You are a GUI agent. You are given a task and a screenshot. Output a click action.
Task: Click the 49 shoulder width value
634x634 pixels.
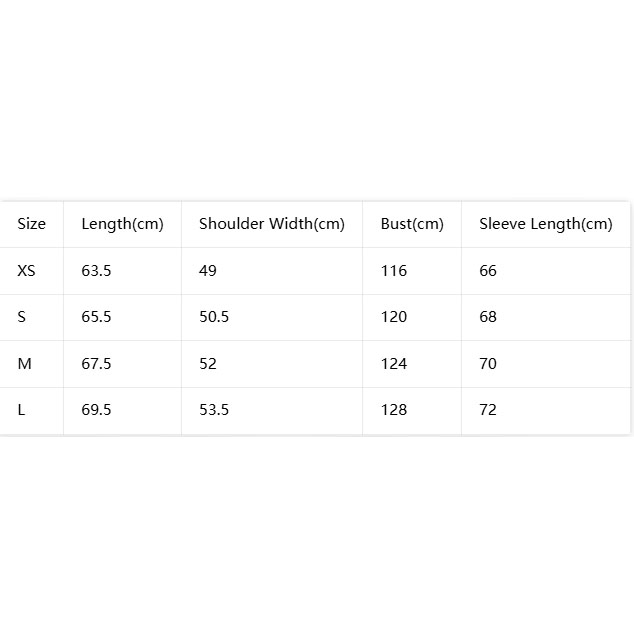click(208, 271)
